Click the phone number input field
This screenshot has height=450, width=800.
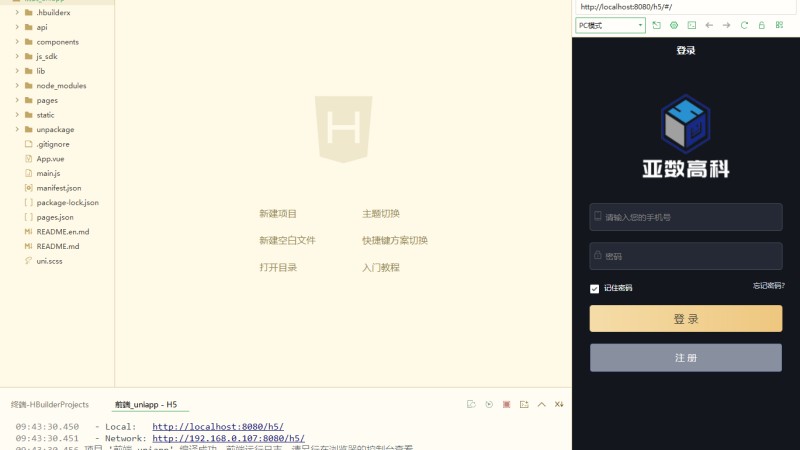(x=686, y=217)
